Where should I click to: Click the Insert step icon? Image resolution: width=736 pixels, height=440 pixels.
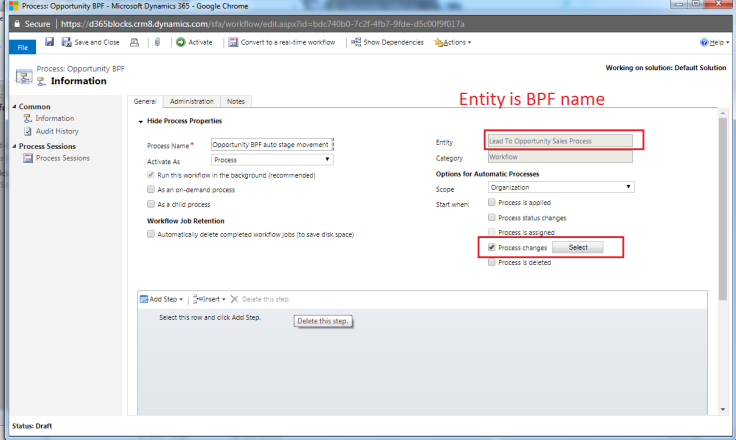coord(198,299)
